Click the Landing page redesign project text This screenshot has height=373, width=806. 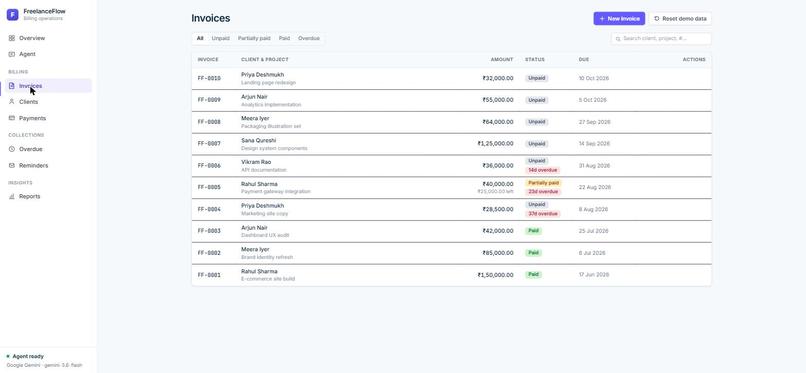[x=268, y=83]
